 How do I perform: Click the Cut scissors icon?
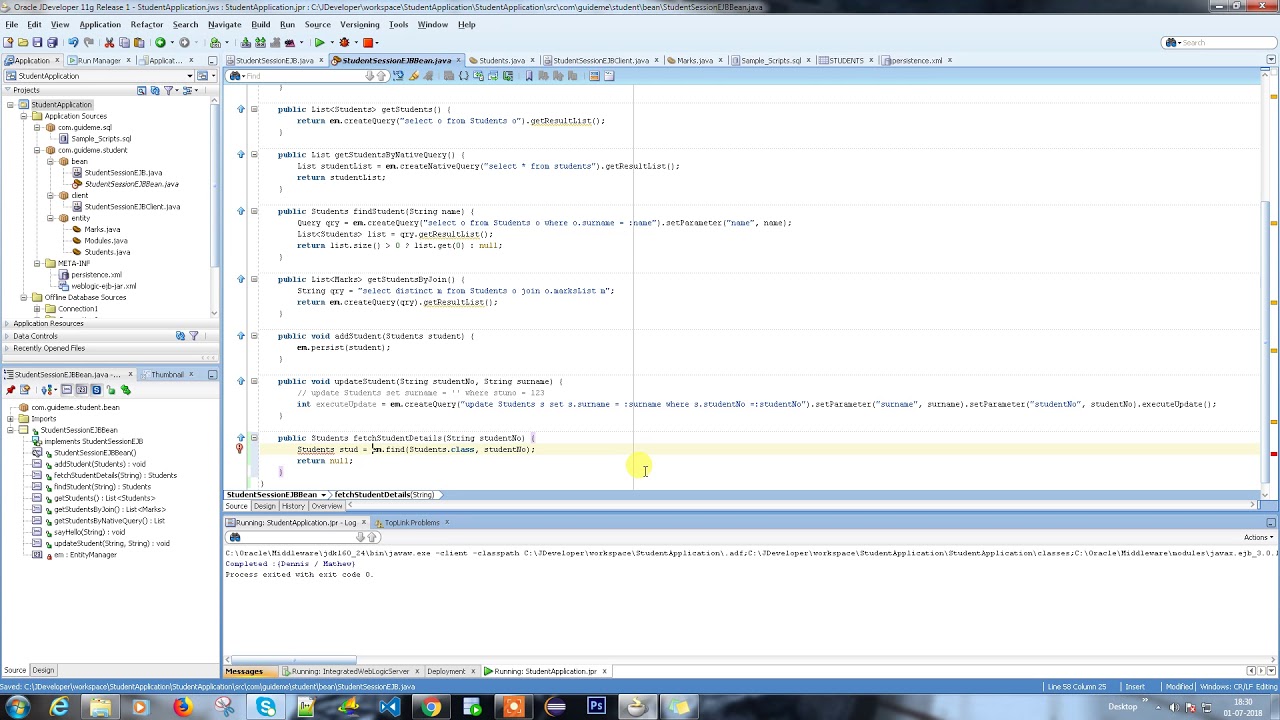[109, 42]
